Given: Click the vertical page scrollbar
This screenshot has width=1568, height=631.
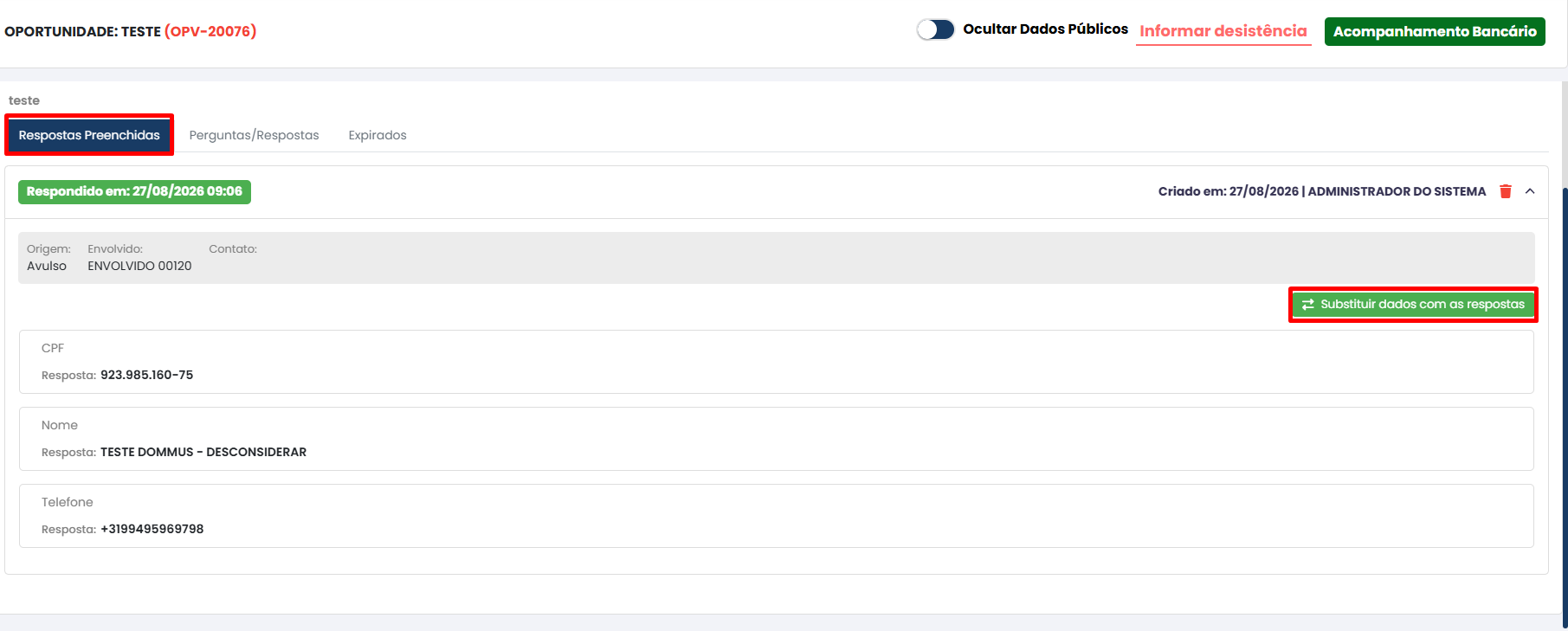Looking at the screenshot, I should [1565, 407].
